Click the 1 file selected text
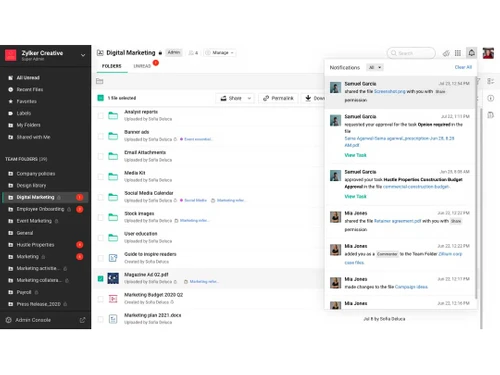The height and width of the screenshot is (375, 500). pyautogui.click(x=122, y=98)
